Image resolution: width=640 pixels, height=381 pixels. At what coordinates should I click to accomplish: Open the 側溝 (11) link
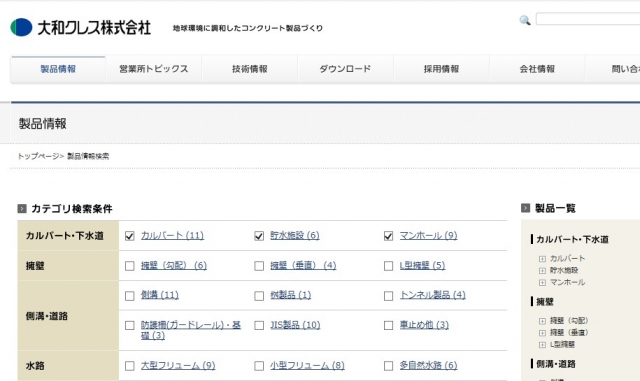coord(160,295)
